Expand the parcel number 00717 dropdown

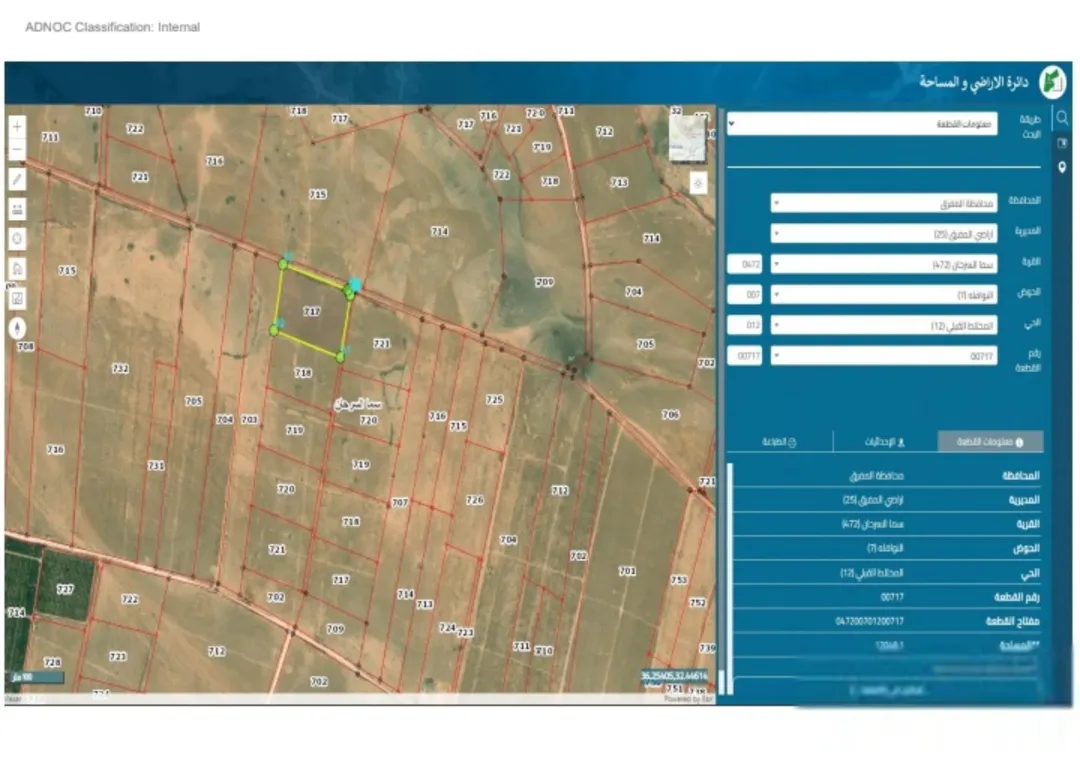pos(884,356)
